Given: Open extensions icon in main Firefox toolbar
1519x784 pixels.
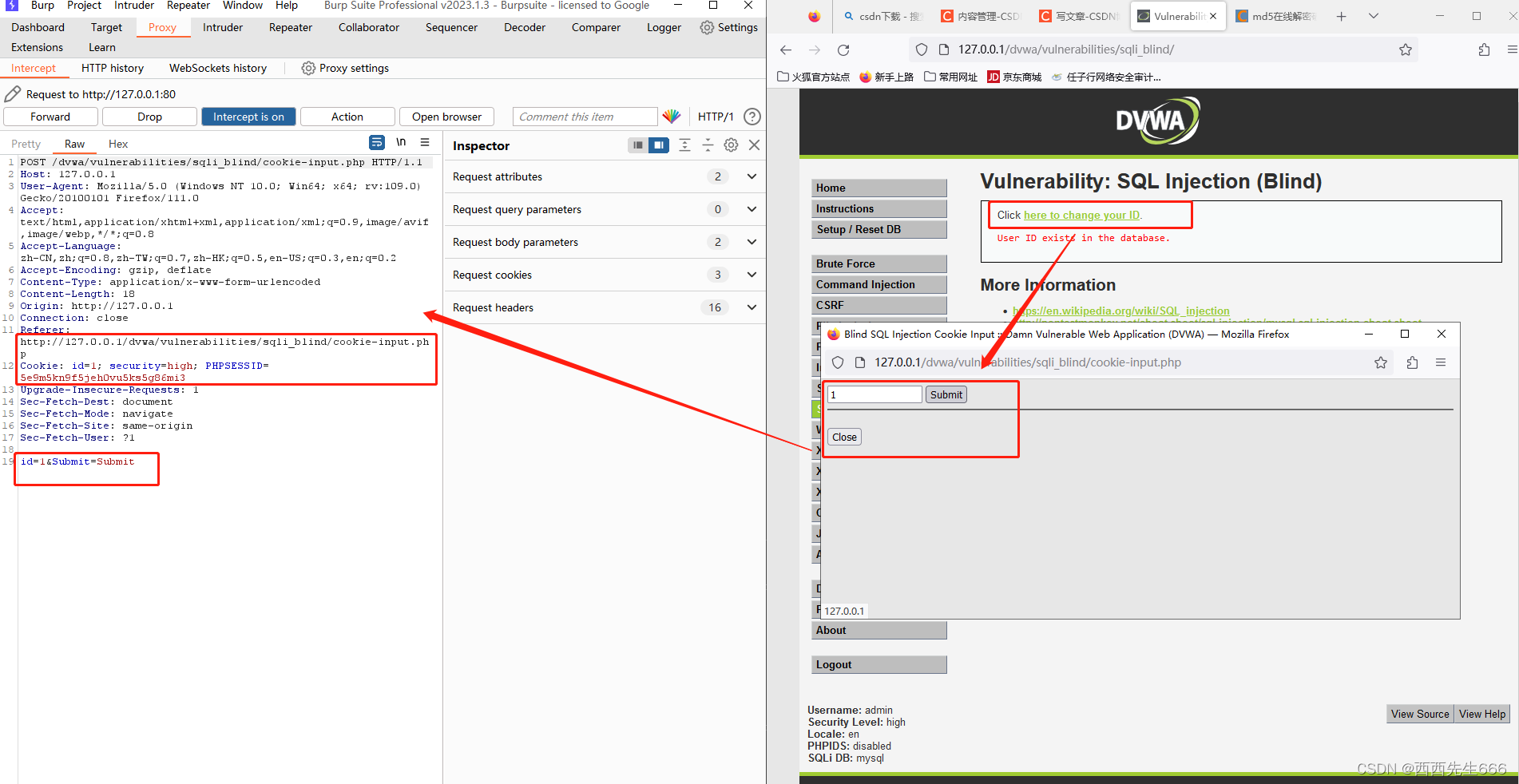Looking at the screenshot, I should coord(1484,49).
